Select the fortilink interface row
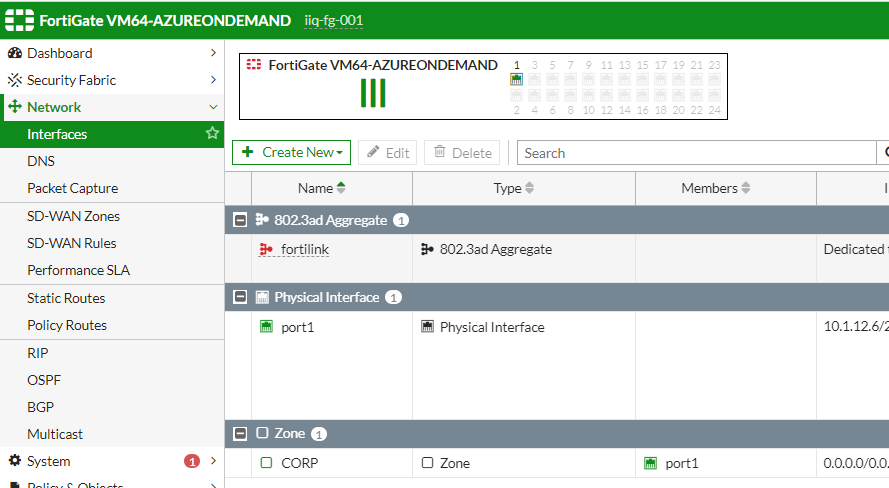The height and width of the screenshot is (488, 889). tap(557, 258)
